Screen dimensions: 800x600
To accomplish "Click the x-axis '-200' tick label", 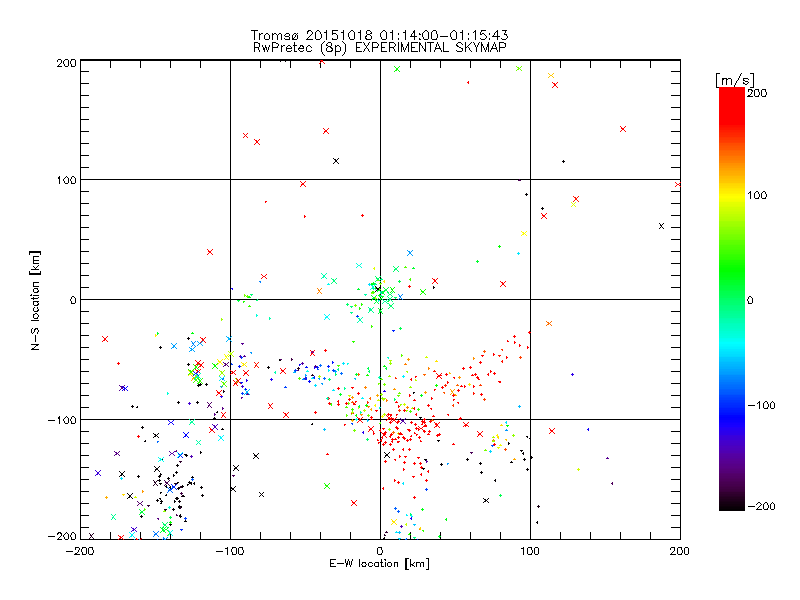I will [80, 551].
